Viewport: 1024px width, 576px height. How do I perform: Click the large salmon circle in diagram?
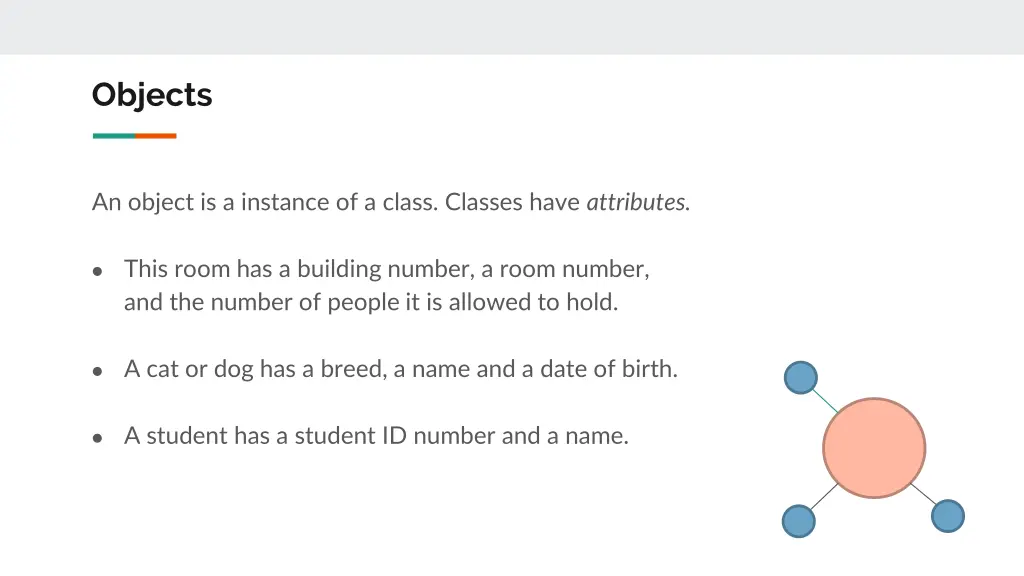pyautogui.click(x=874, y=448)
